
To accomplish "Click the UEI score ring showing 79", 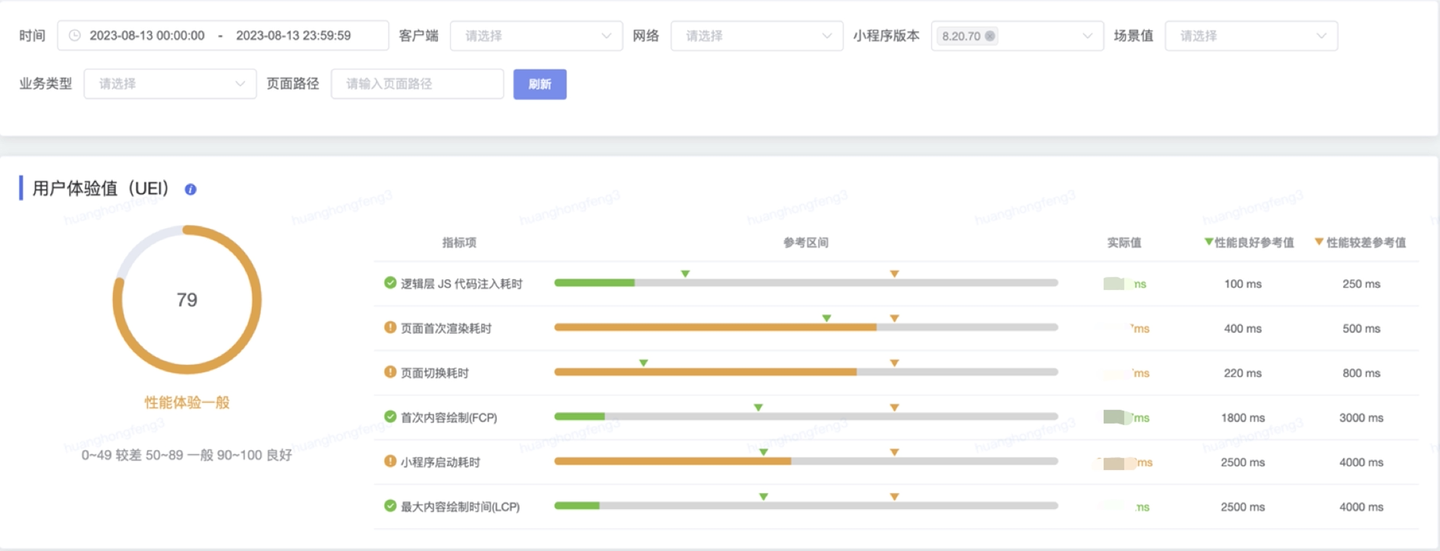I will [187, 300].
